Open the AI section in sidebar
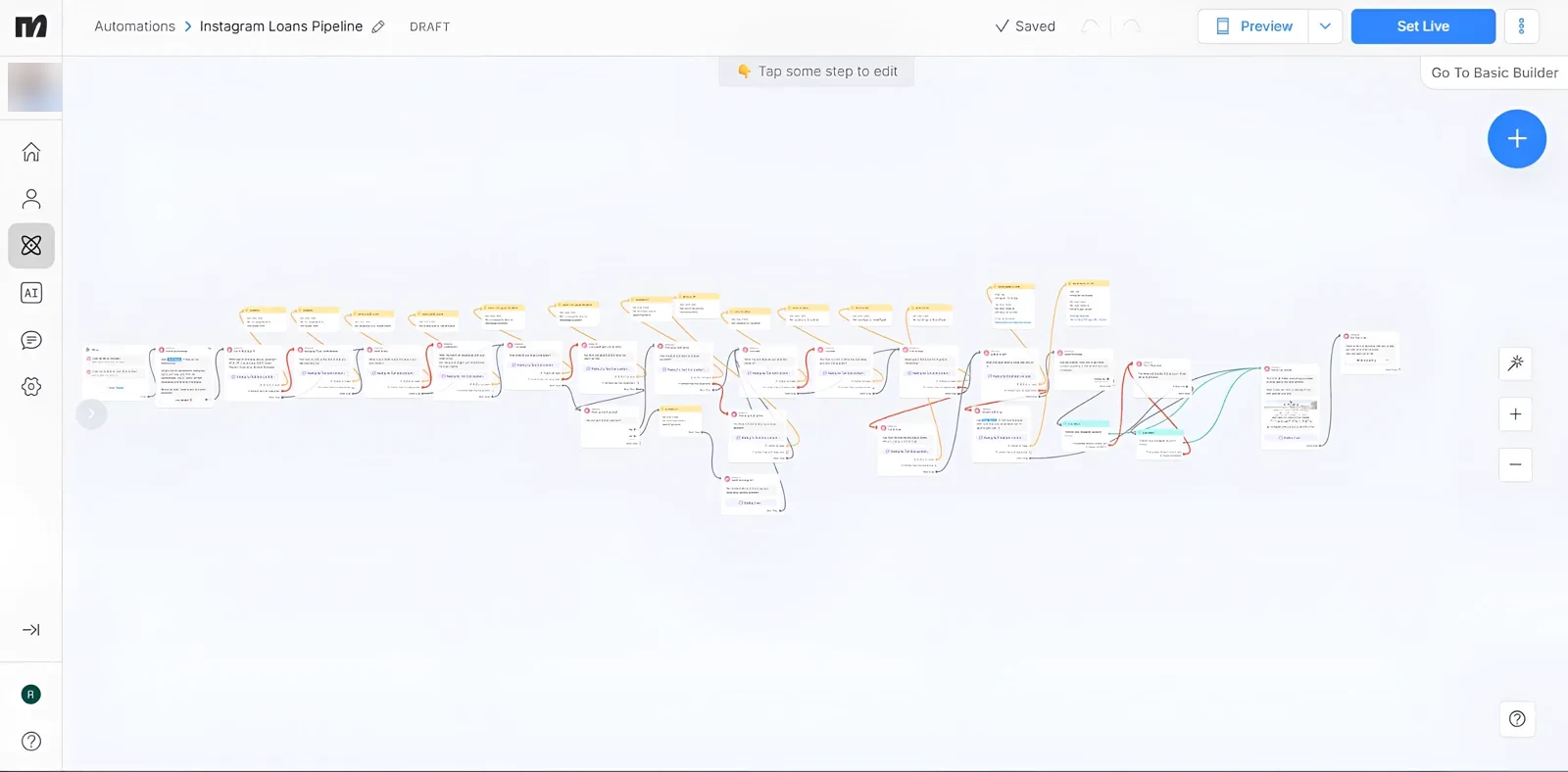 (x=31, y=293)
